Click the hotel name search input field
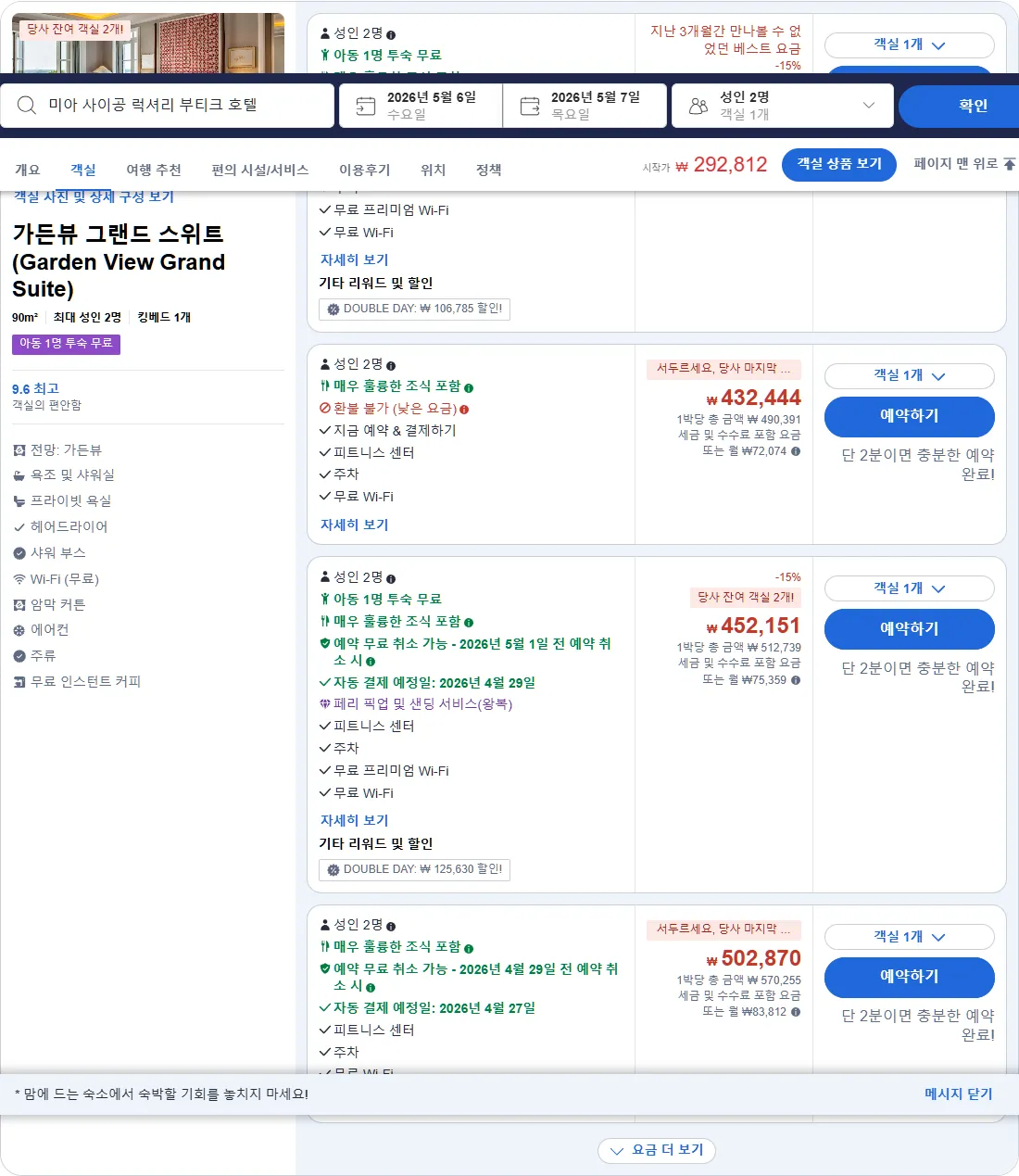1019x1176 pixels. (167, 106)
